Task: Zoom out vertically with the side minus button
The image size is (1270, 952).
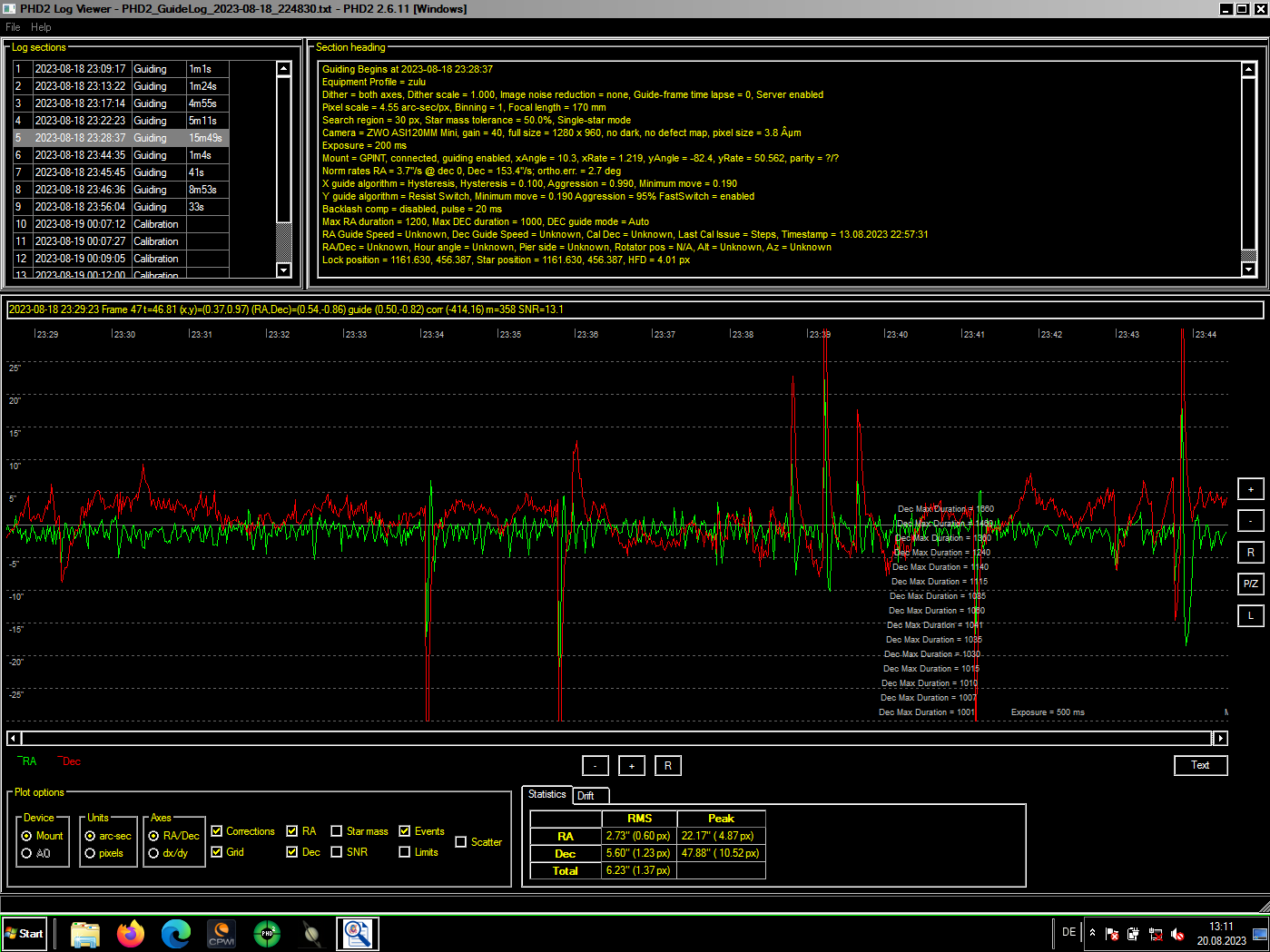Action: click(1251, 521)
